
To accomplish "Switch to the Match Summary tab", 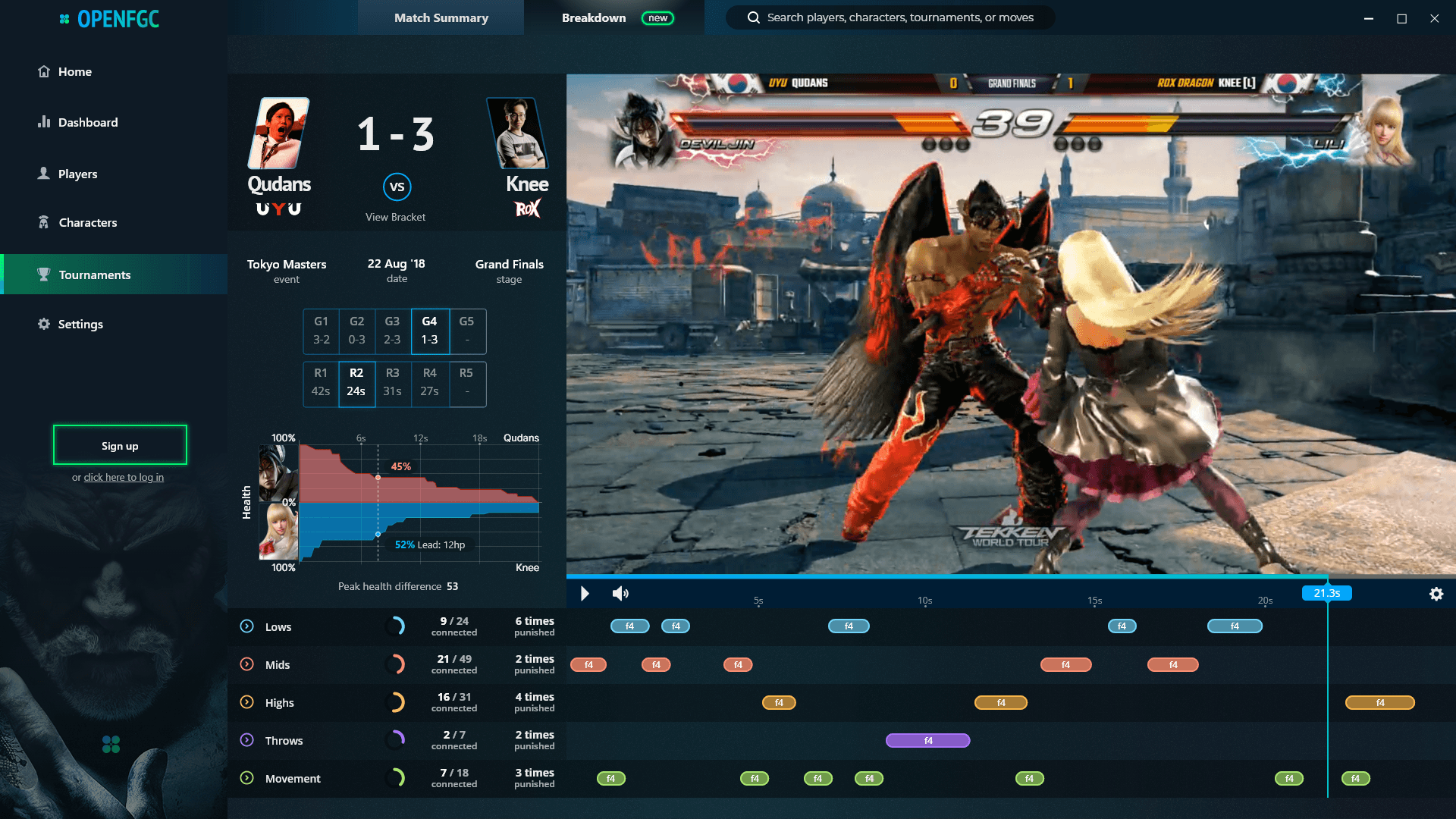I will click(441, 17).
